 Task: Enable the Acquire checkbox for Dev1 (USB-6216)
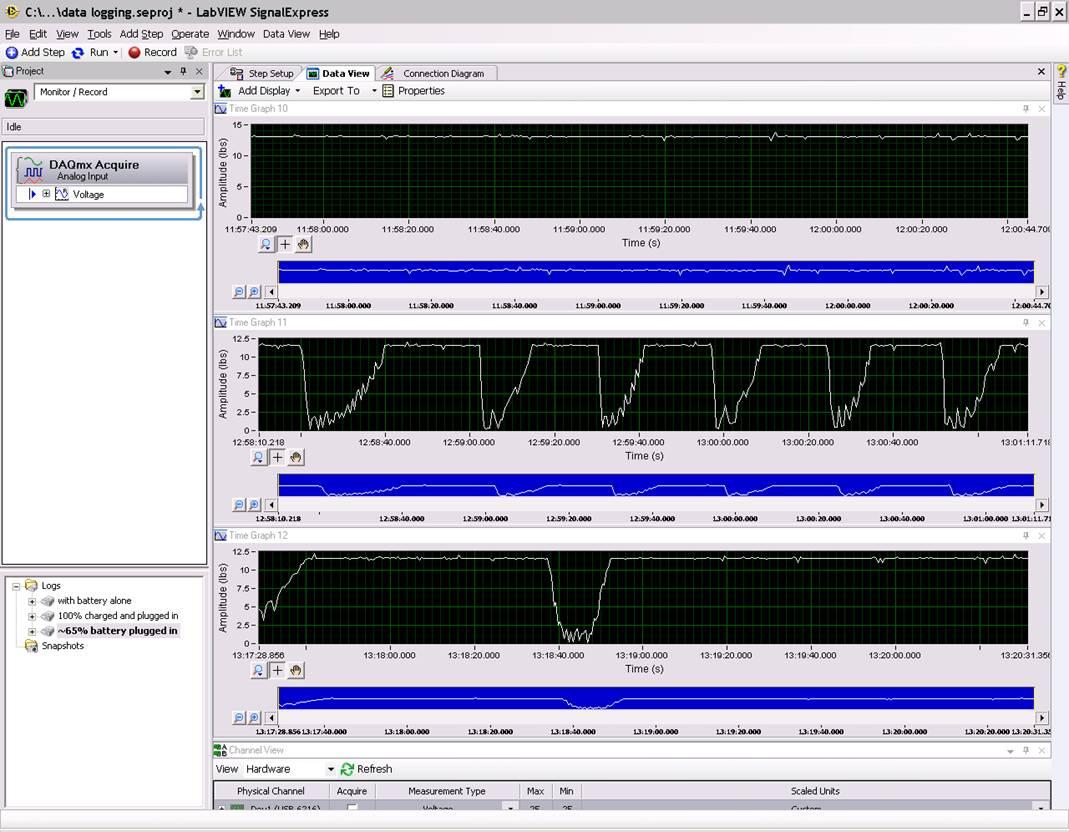point(351,808)
